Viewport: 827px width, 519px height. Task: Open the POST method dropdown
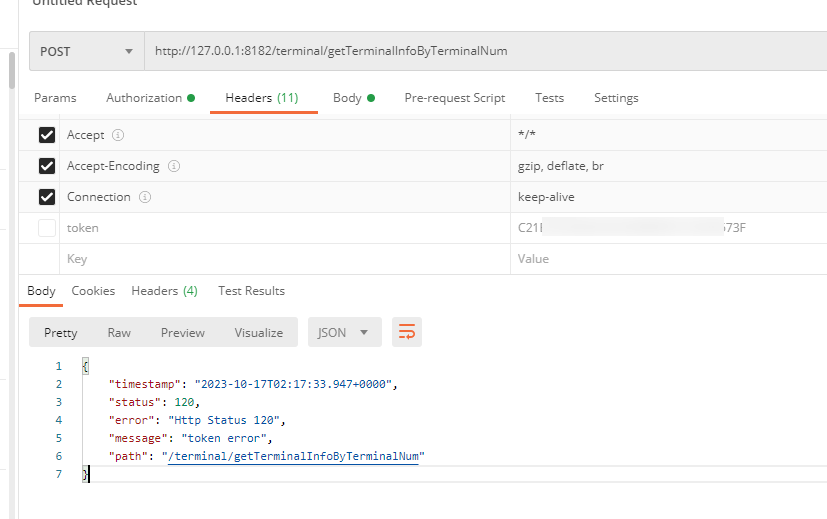(x=86, y=51)
